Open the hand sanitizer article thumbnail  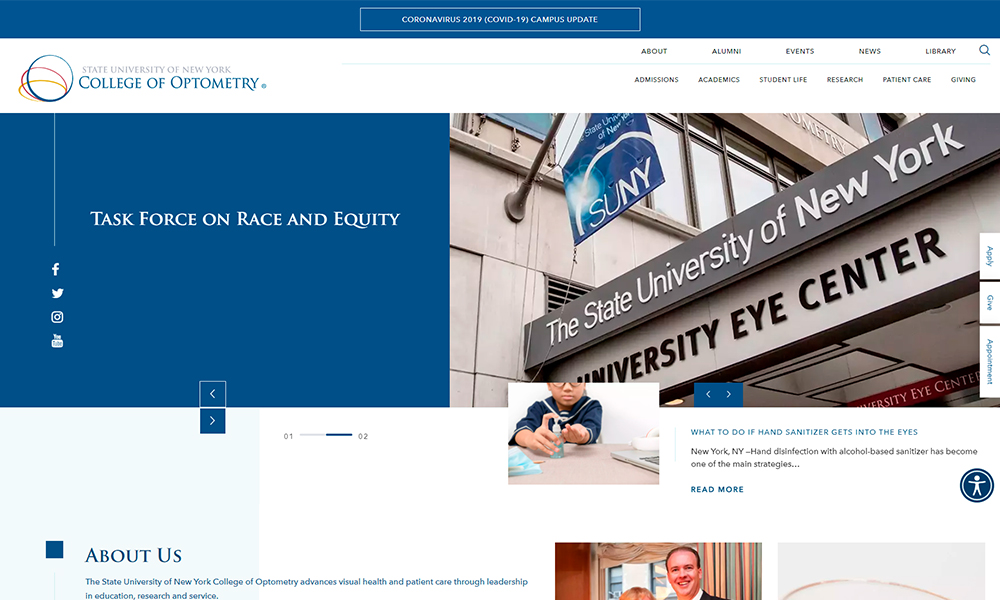583,434
